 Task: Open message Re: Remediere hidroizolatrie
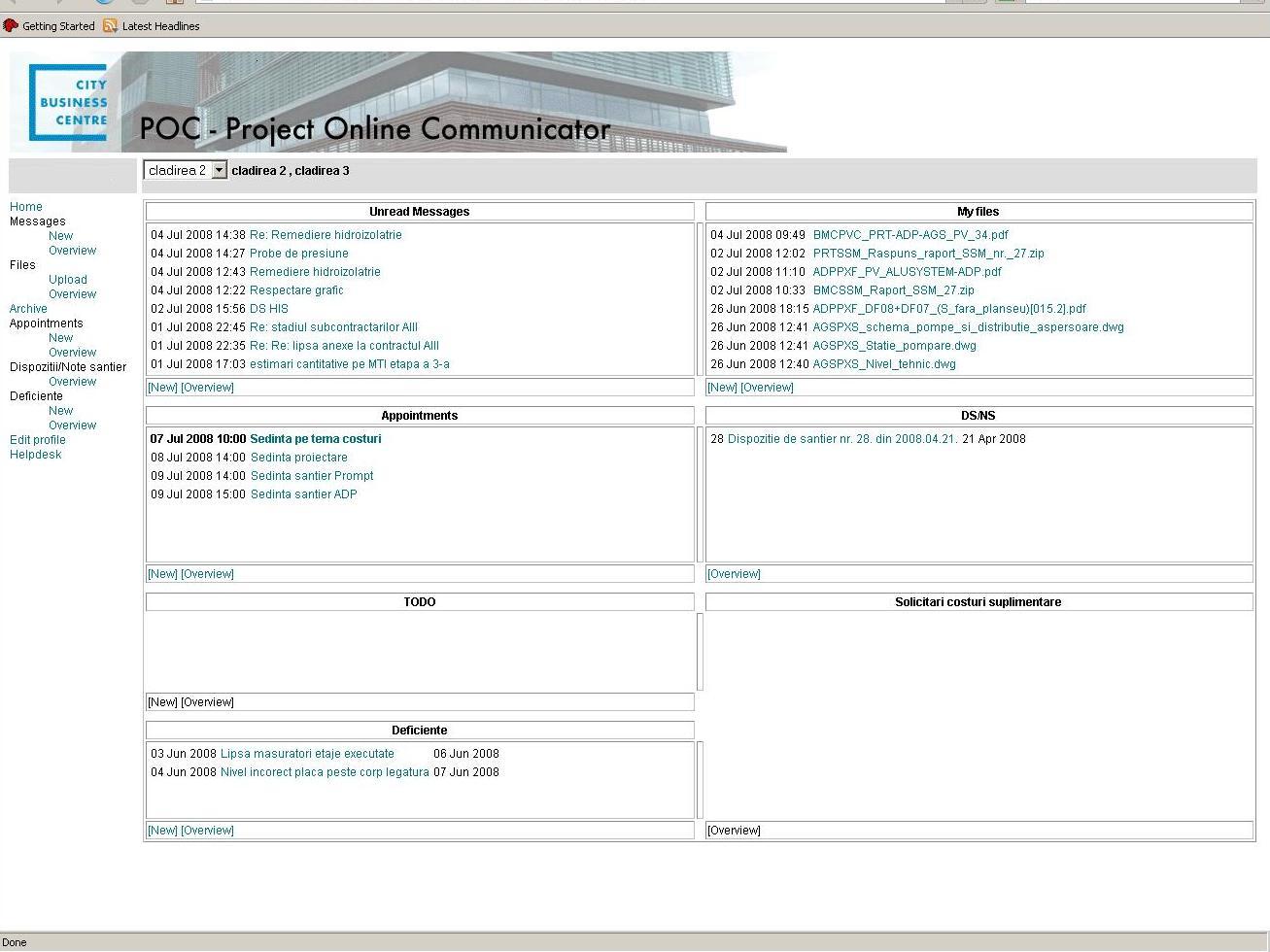(x=326, y=235)
